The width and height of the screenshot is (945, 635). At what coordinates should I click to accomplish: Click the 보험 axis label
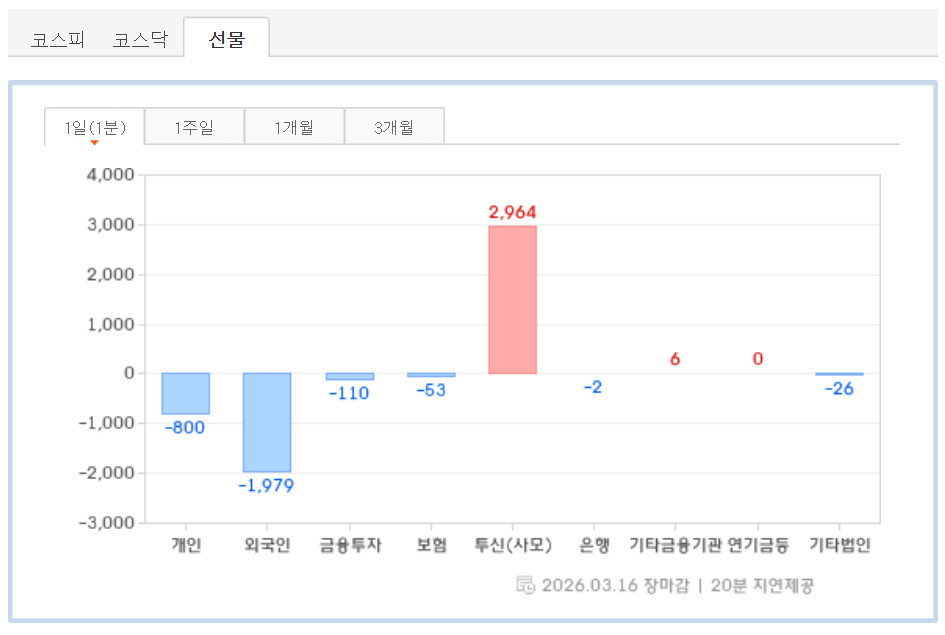click(x=431, y=545)
